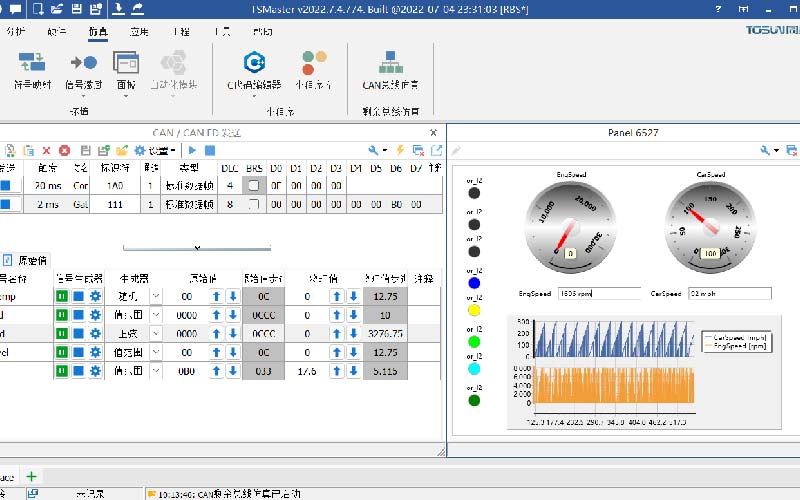800x500 pixels.
Task: Start CAN transmit with the play icon
Action: (x=193, y=150)
